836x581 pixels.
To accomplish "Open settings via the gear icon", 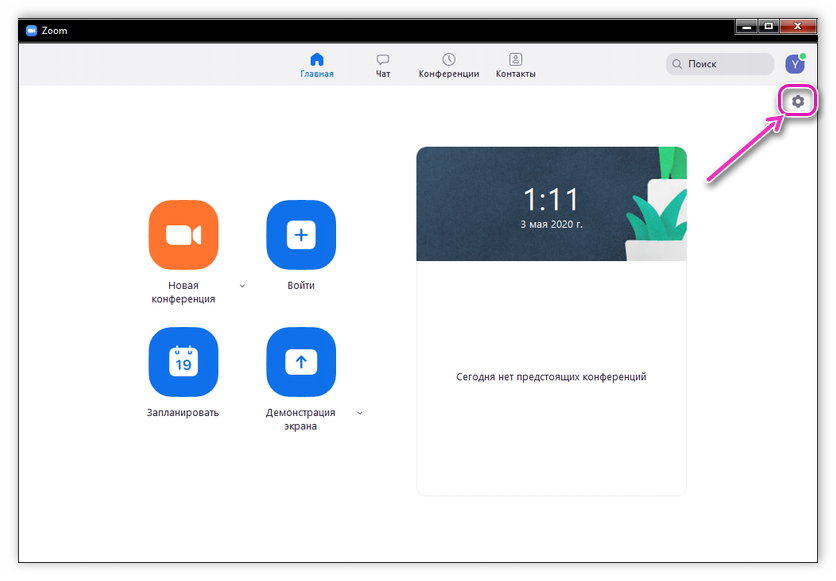I will [x=797, y=101].
